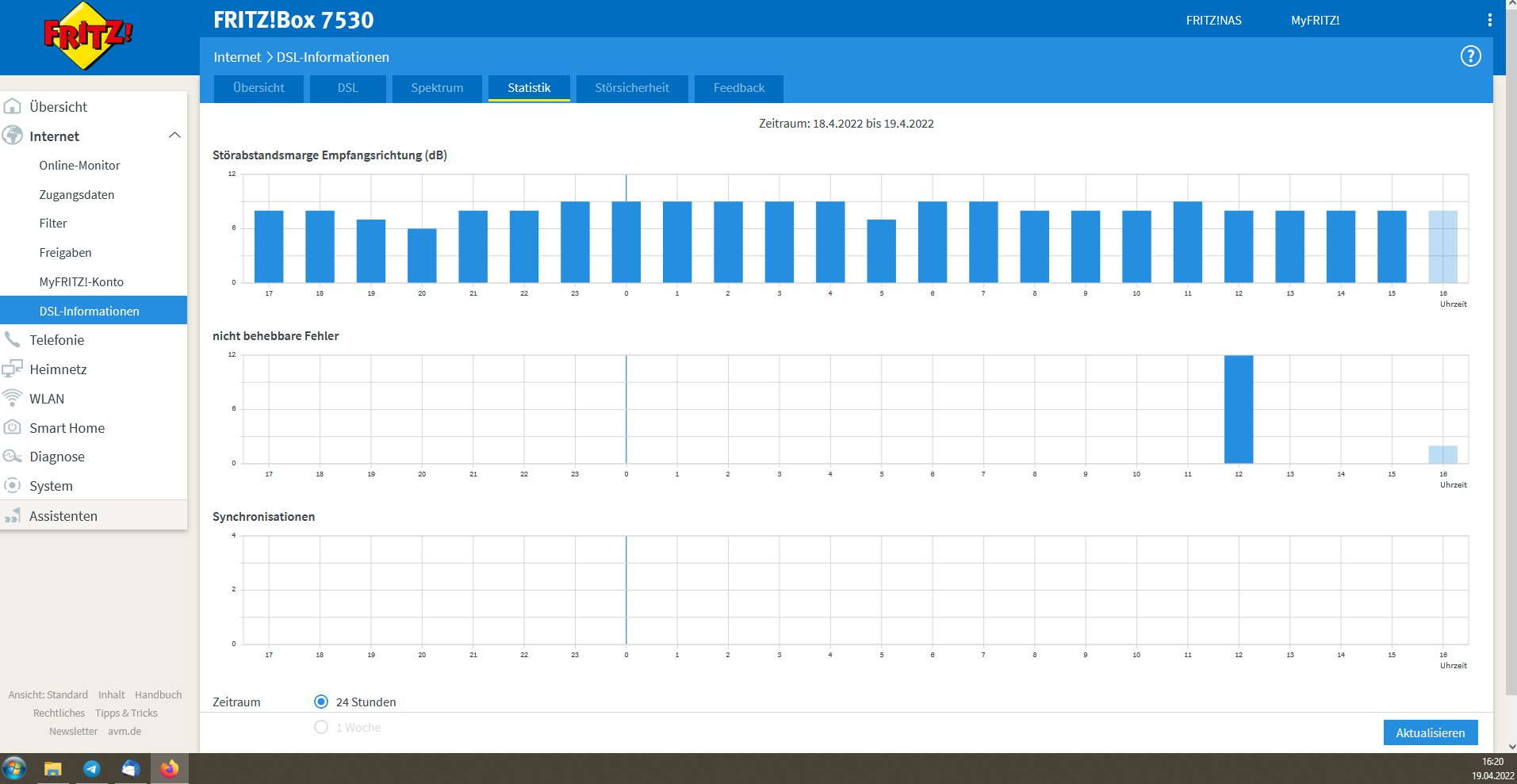The image size is (1517, 784).
Task: Switch to the Störsicherheit tab
Action: 632,88
